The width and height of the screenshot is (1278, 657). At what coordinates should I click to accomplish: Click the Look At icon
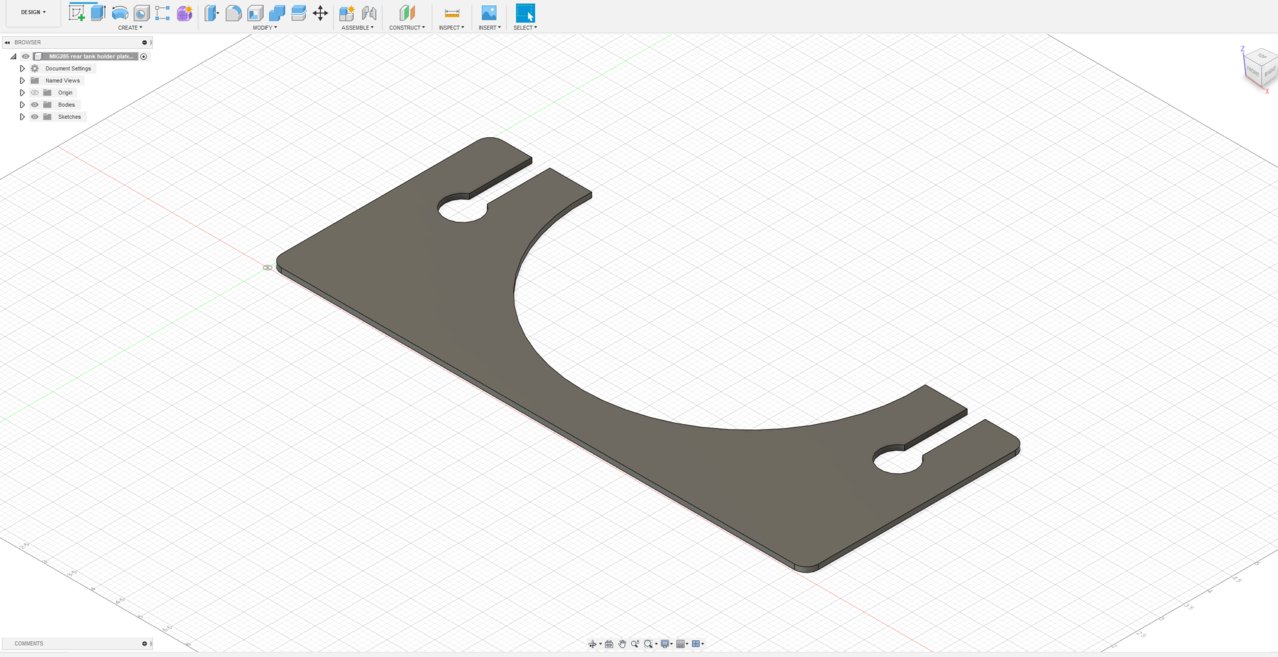(609, 644)
